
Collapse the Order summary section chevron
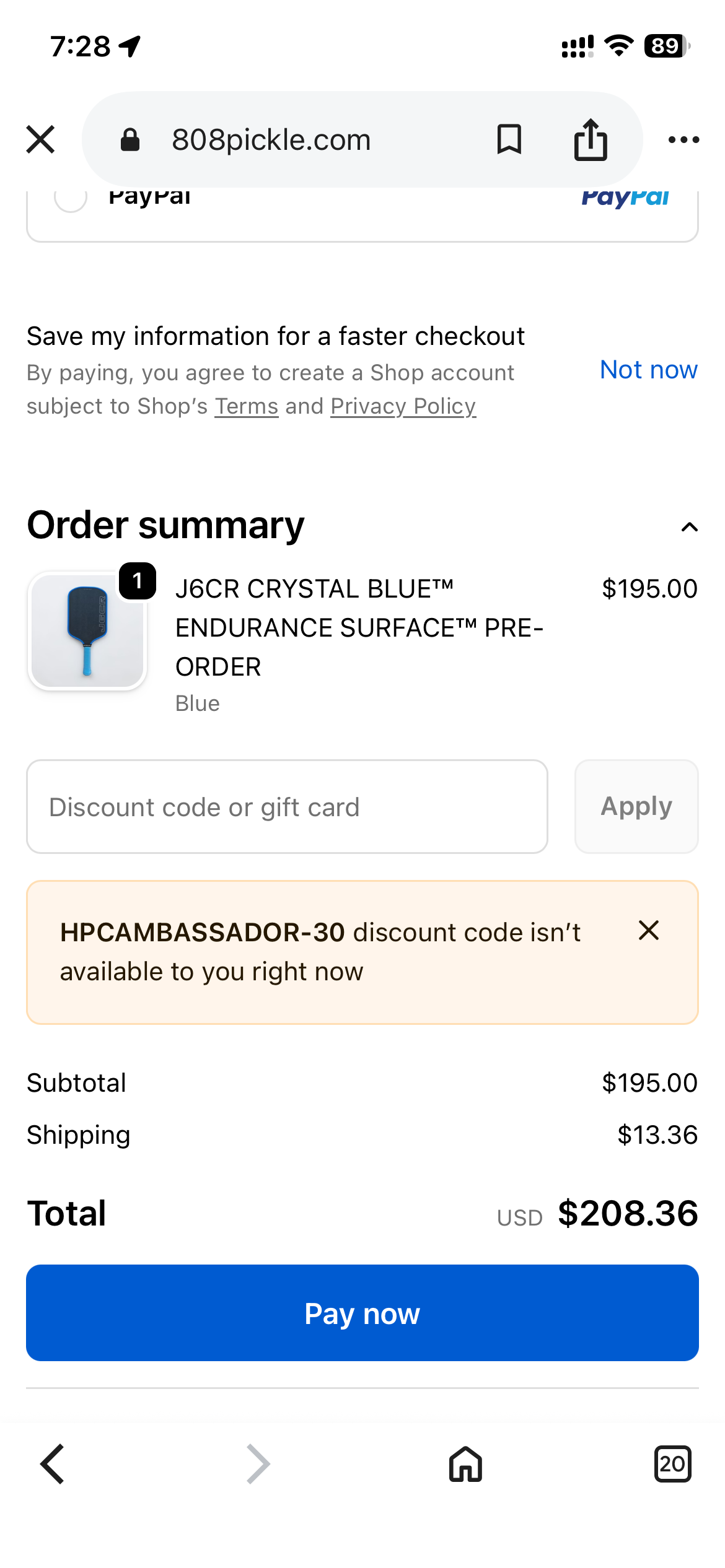pyautogui.click(x=689, y=527)
